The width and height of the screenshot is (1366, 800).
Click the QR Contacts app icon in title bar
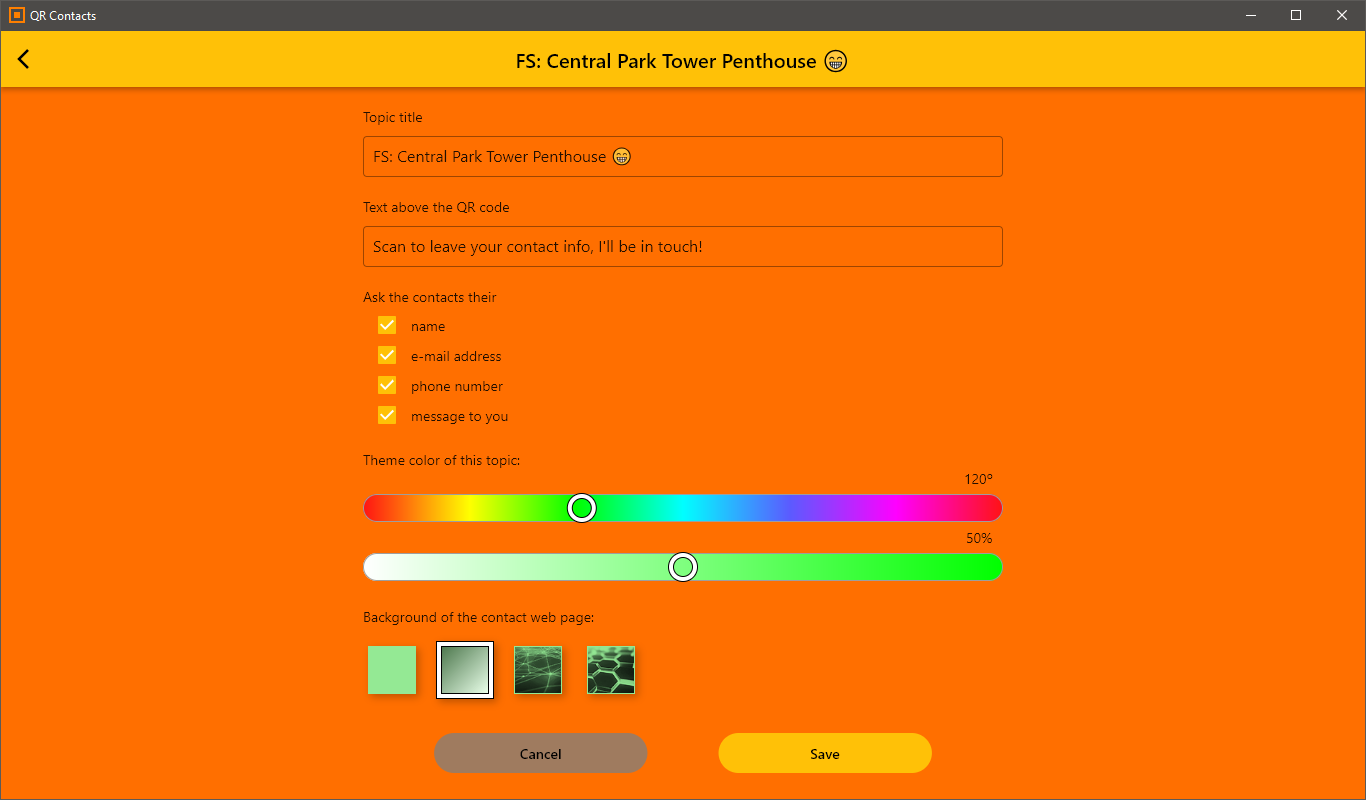coord(17,15)
